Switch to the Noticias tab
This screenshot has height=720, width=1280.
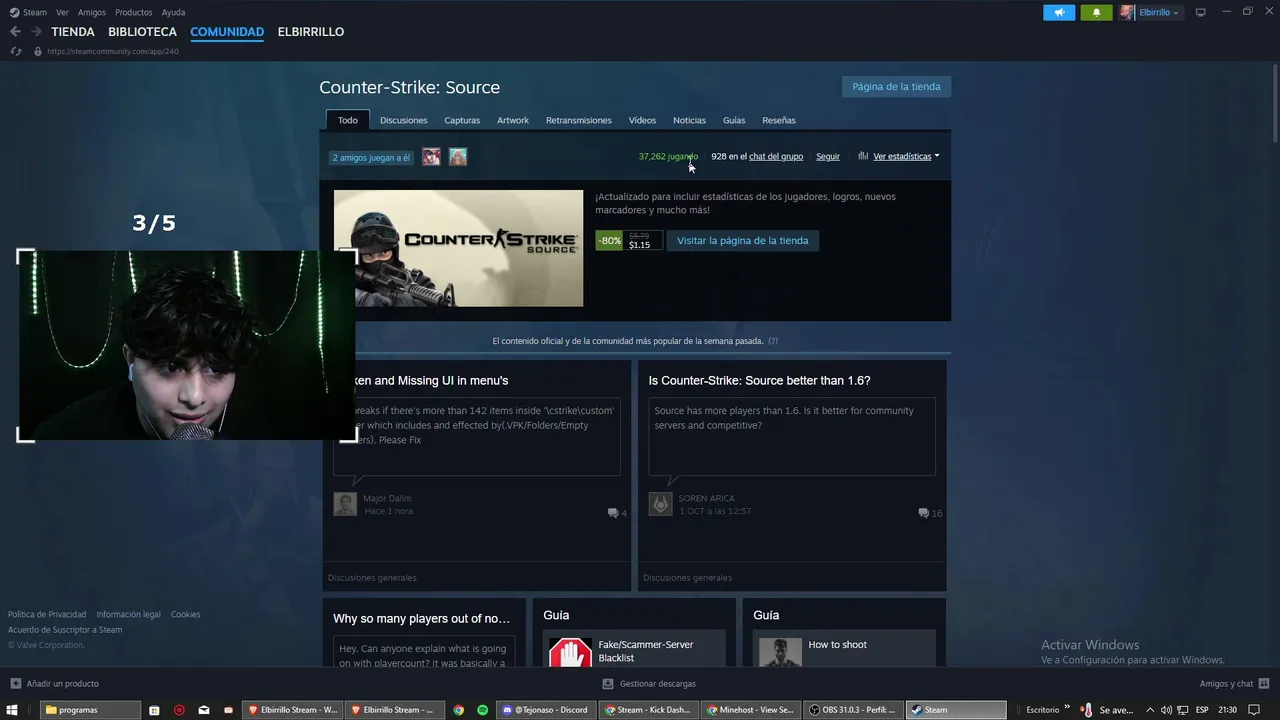(689, 120)
